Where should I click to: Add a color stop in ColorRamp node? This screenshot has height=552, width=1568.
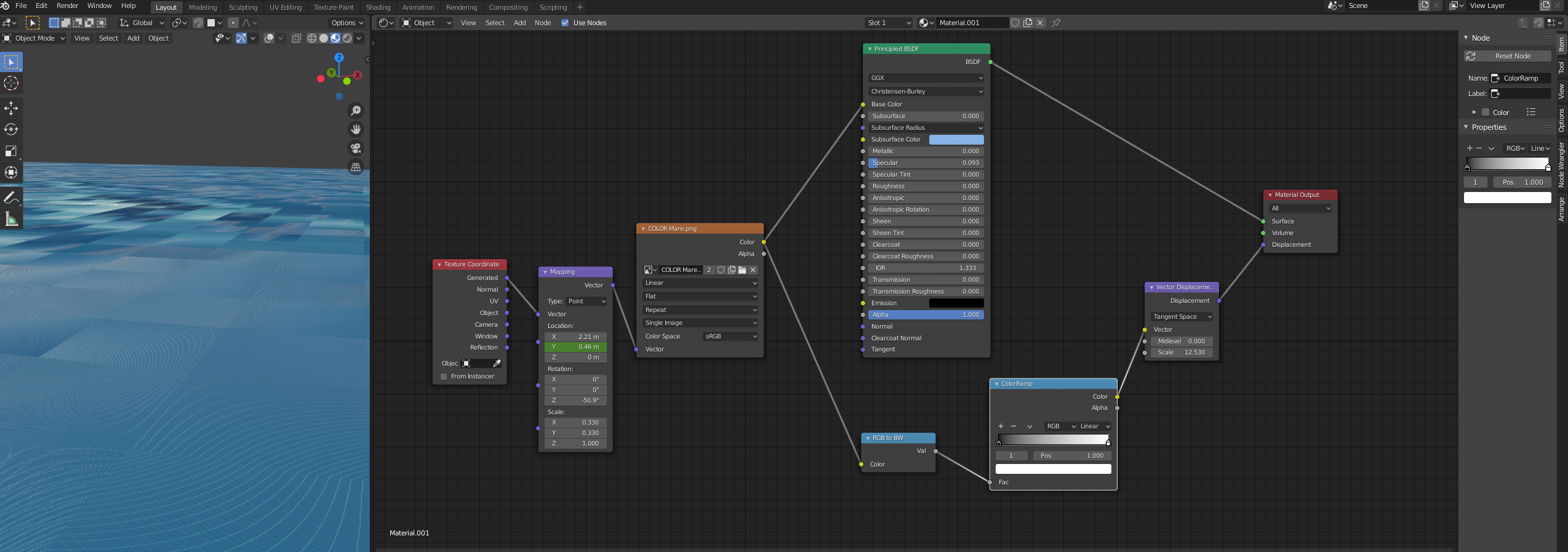(1001, 426)
